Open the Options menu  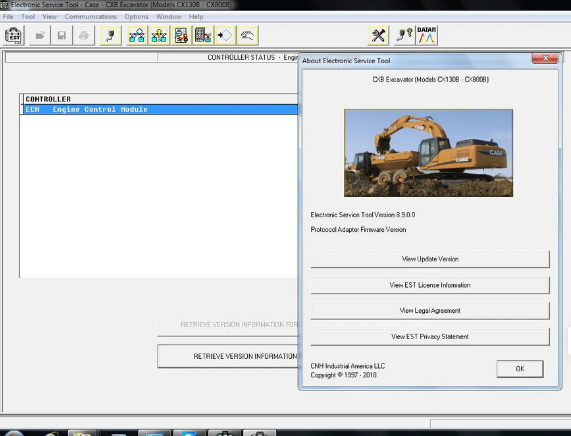pos(137,17)
